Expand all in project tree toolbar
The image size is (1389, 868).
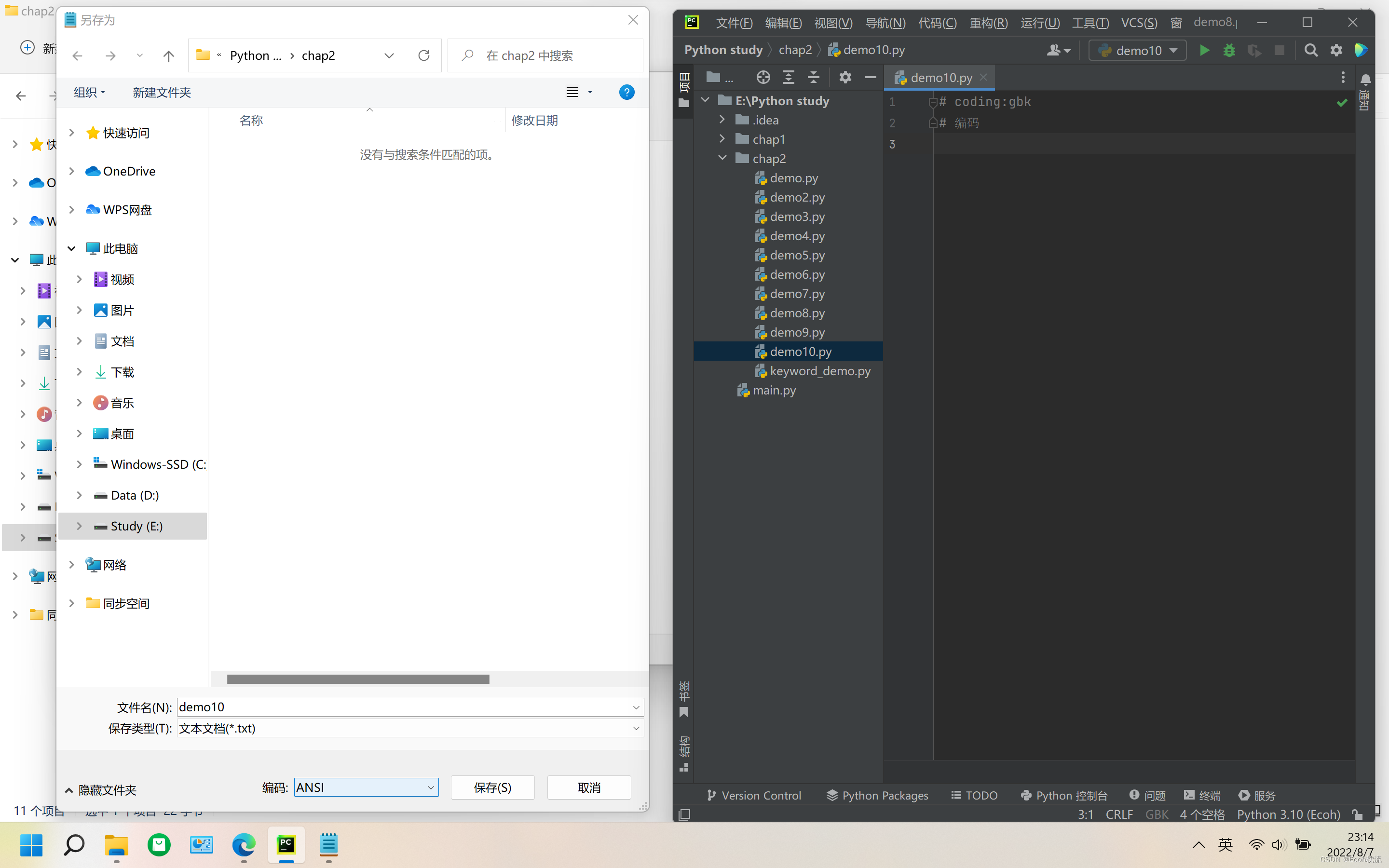point(788,78)
